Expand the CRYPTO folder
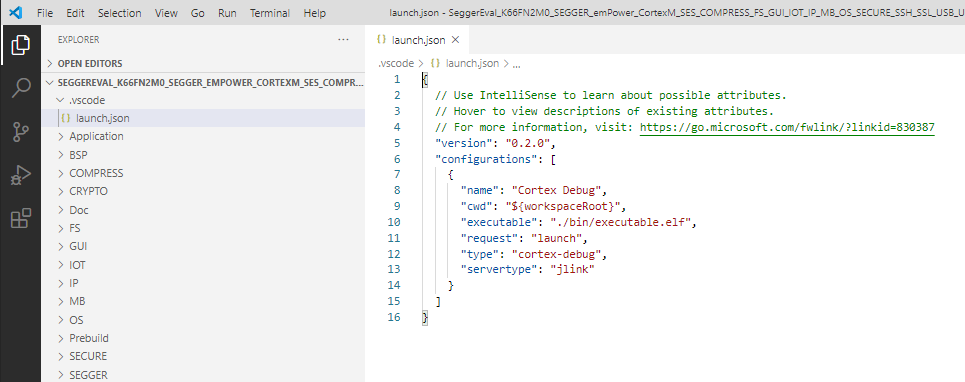 [203, 191]
